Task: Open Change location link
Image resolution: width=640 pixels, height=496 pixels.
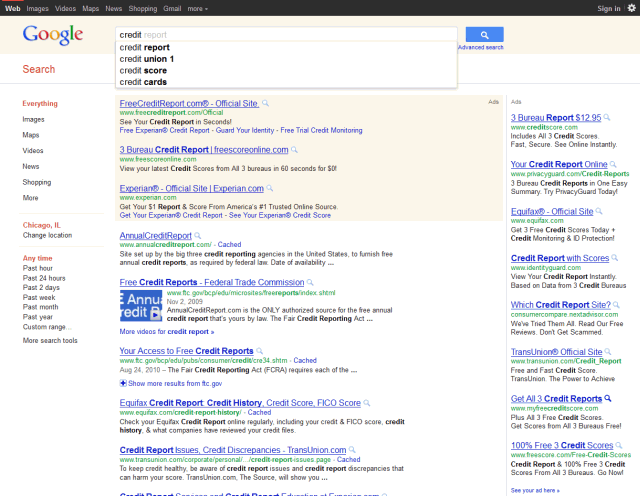Action: (47, 235)
